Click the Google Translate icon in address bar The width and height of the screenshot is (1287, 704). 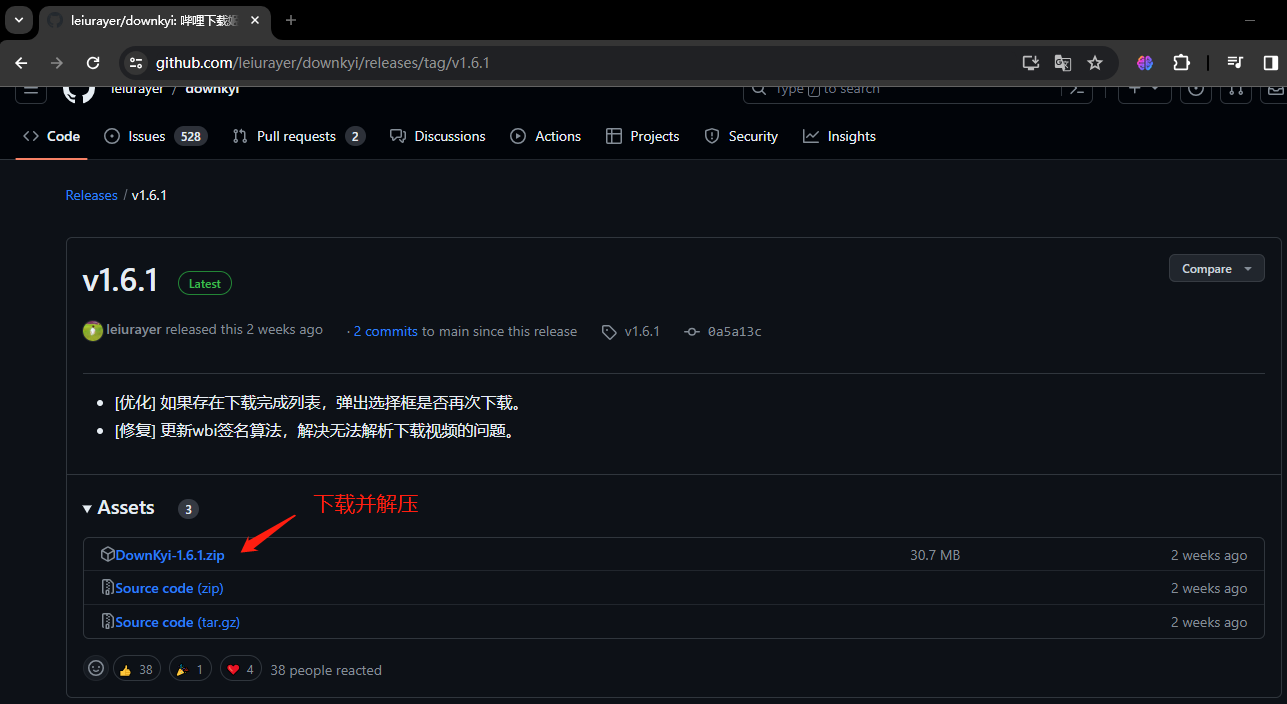pyautogui.click(x=1062, y=63)
